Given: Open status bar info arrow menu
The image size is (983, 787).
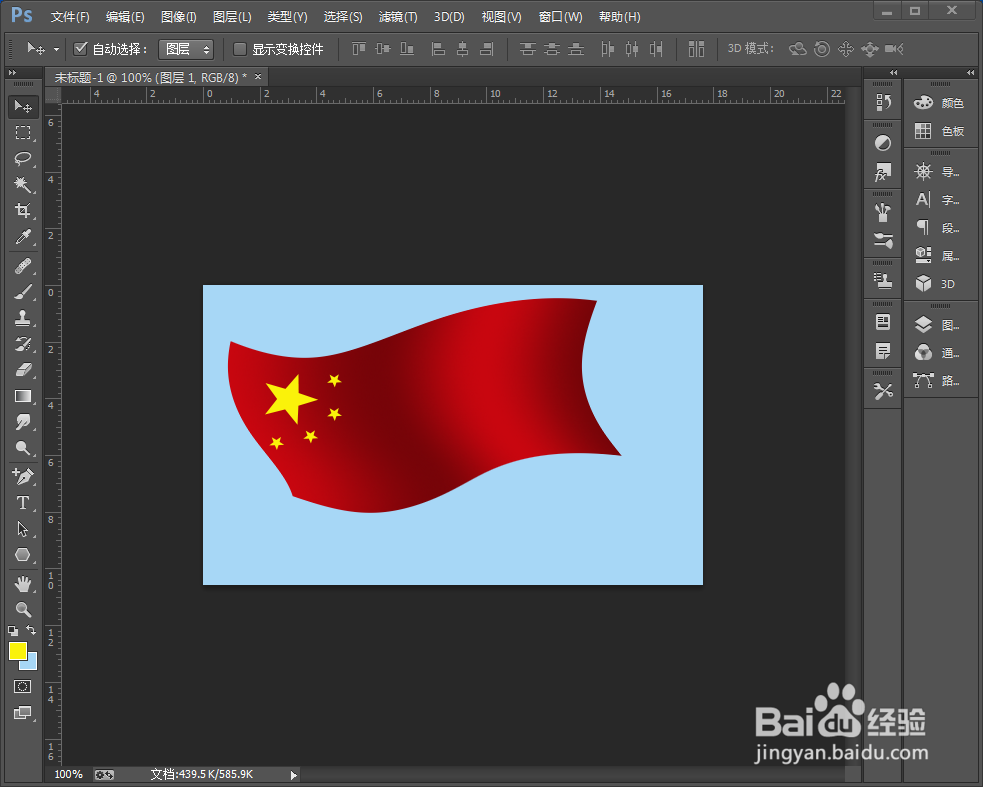Looking at the screenshot, I should (293, 775).
